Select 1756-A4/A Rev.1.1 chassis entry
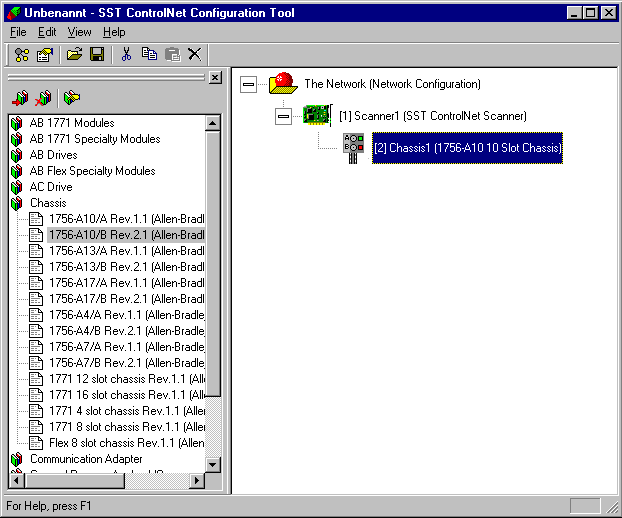 coord(127,315)
